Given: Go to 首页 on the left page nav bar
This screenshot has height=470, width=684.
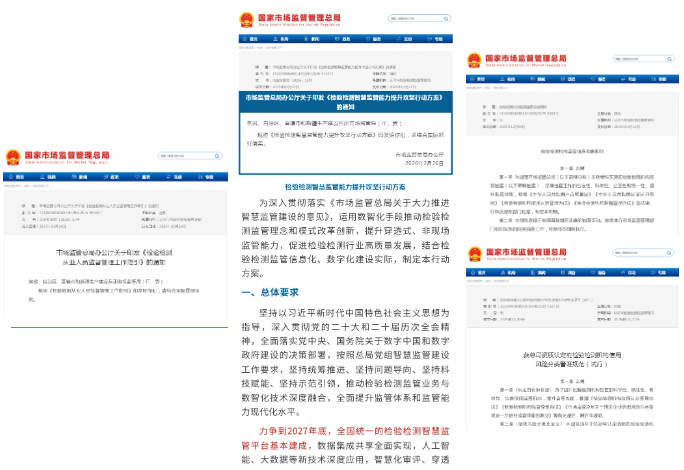Looking at the screenshot, I should [17, 177].
